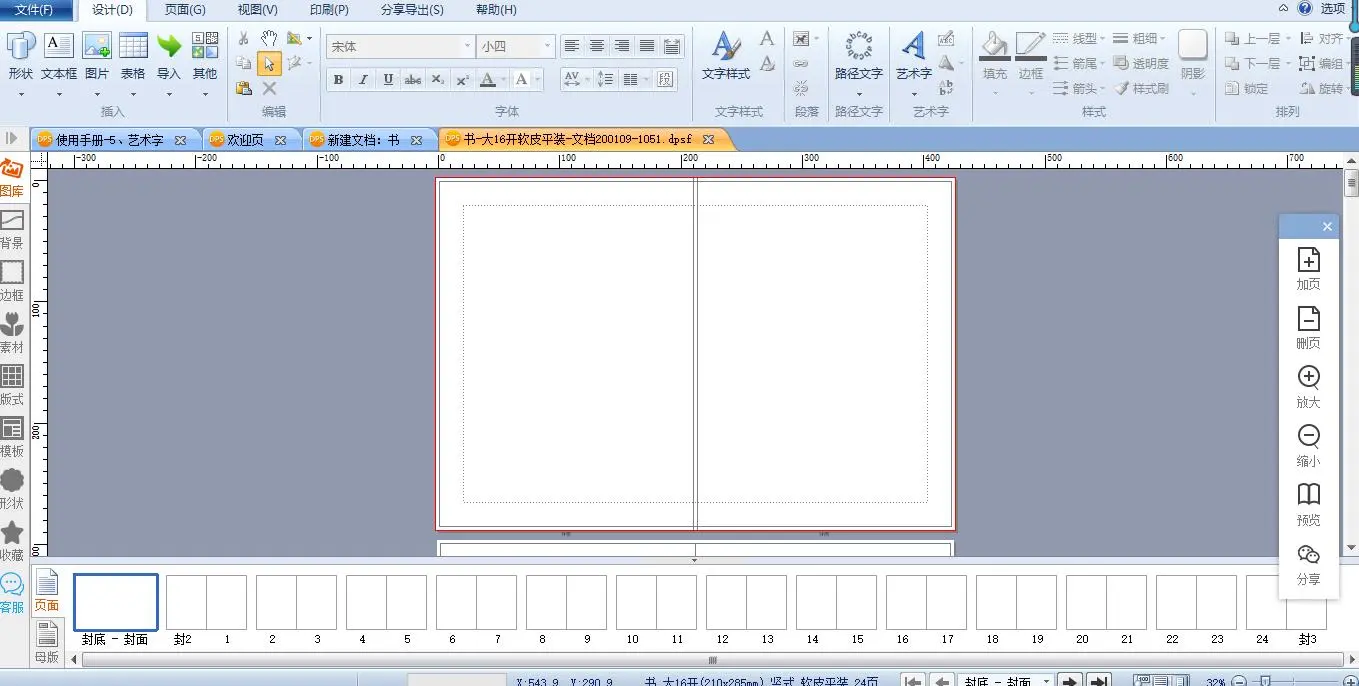1359x686 pixels.
Task: Insert a 表格 table
Action: click(133, 55)
